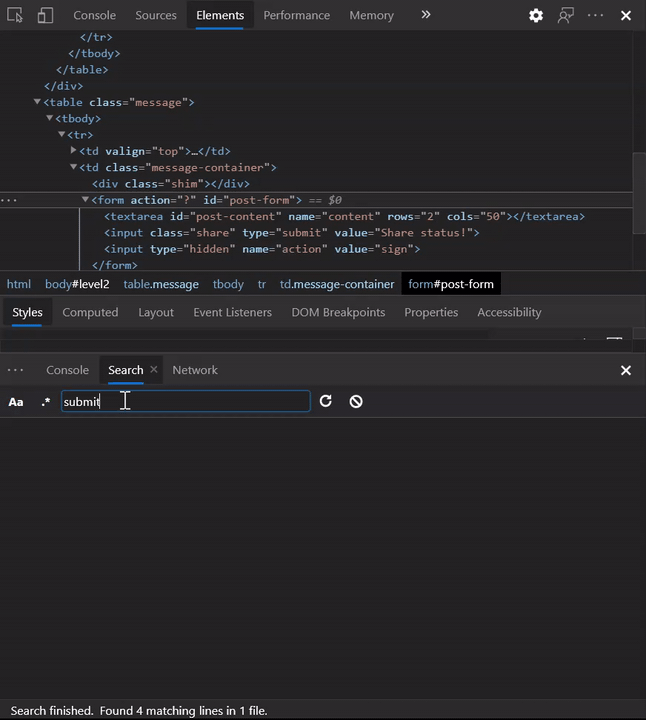This screenshot has width=646, height=720.
Task: Open the Properties tab
Action: click(431, 312)
